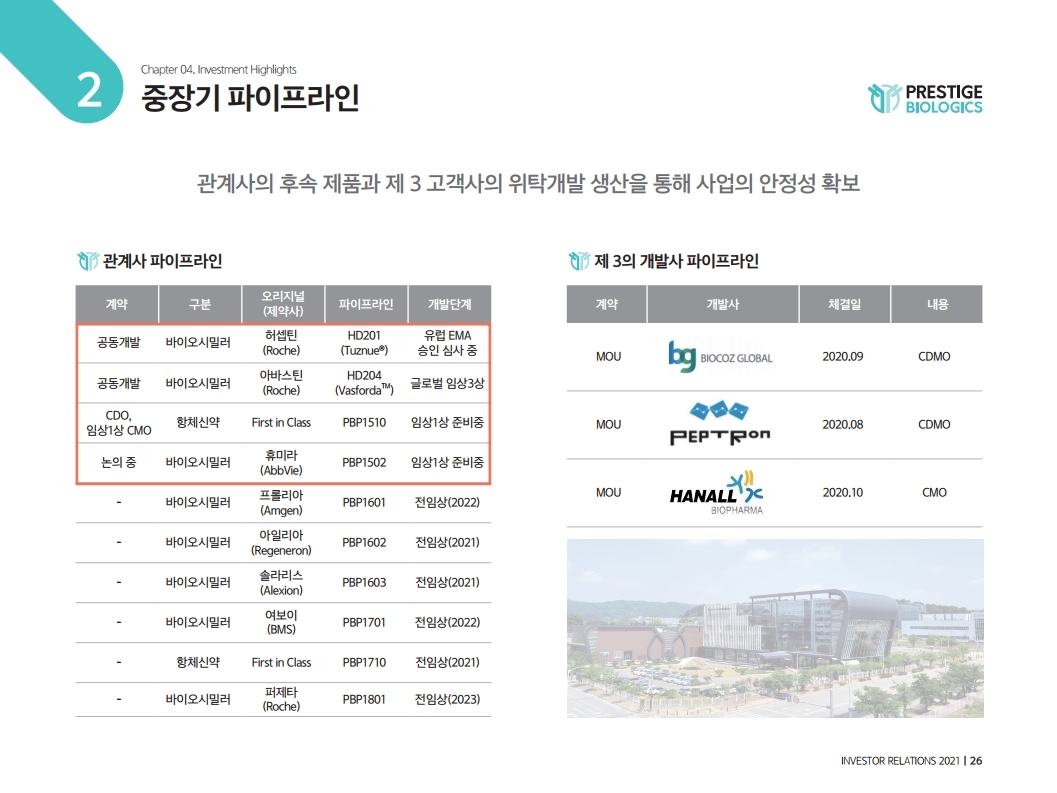The height and width of the screenshot is (793, 1057).
Task: Click the PBP1510 pipeline cell
Action: click(x=364, y=423)
